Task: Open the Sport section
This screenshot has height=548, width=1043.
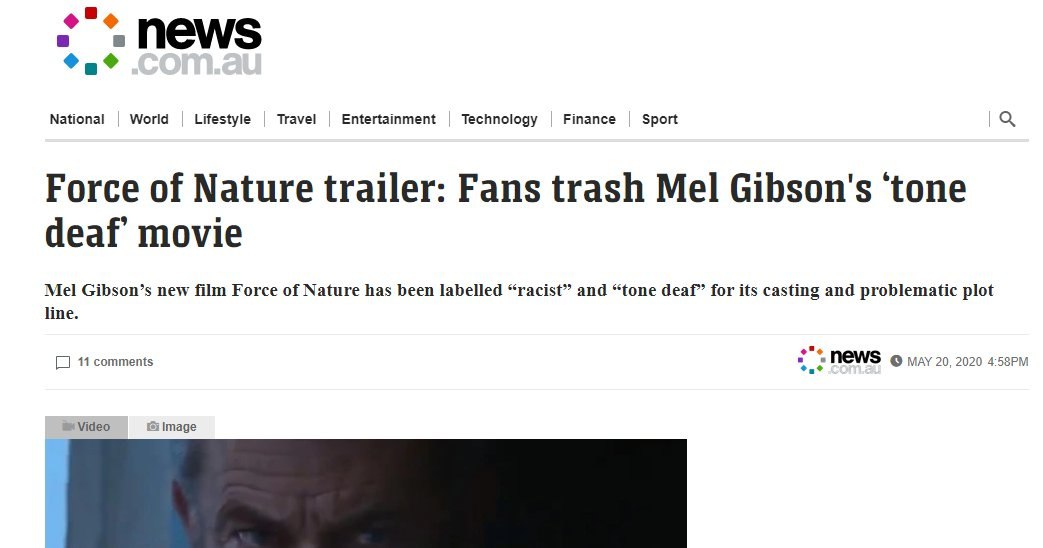Action: [659, 119]
